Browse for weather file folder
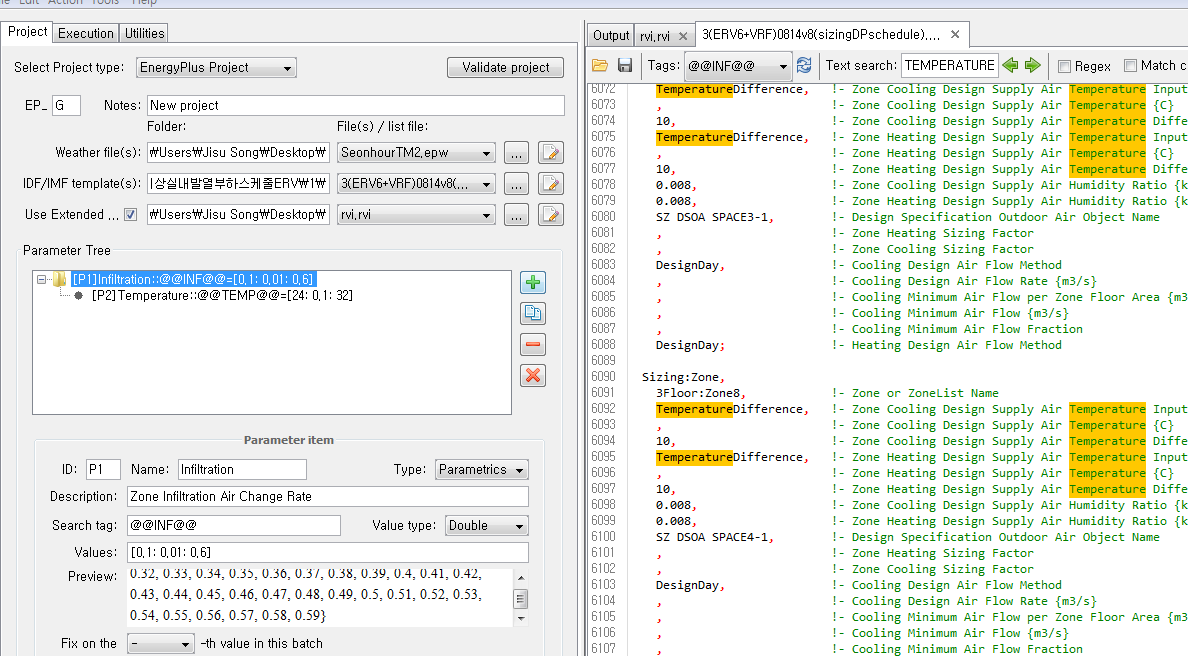 [x=516, y=153]
